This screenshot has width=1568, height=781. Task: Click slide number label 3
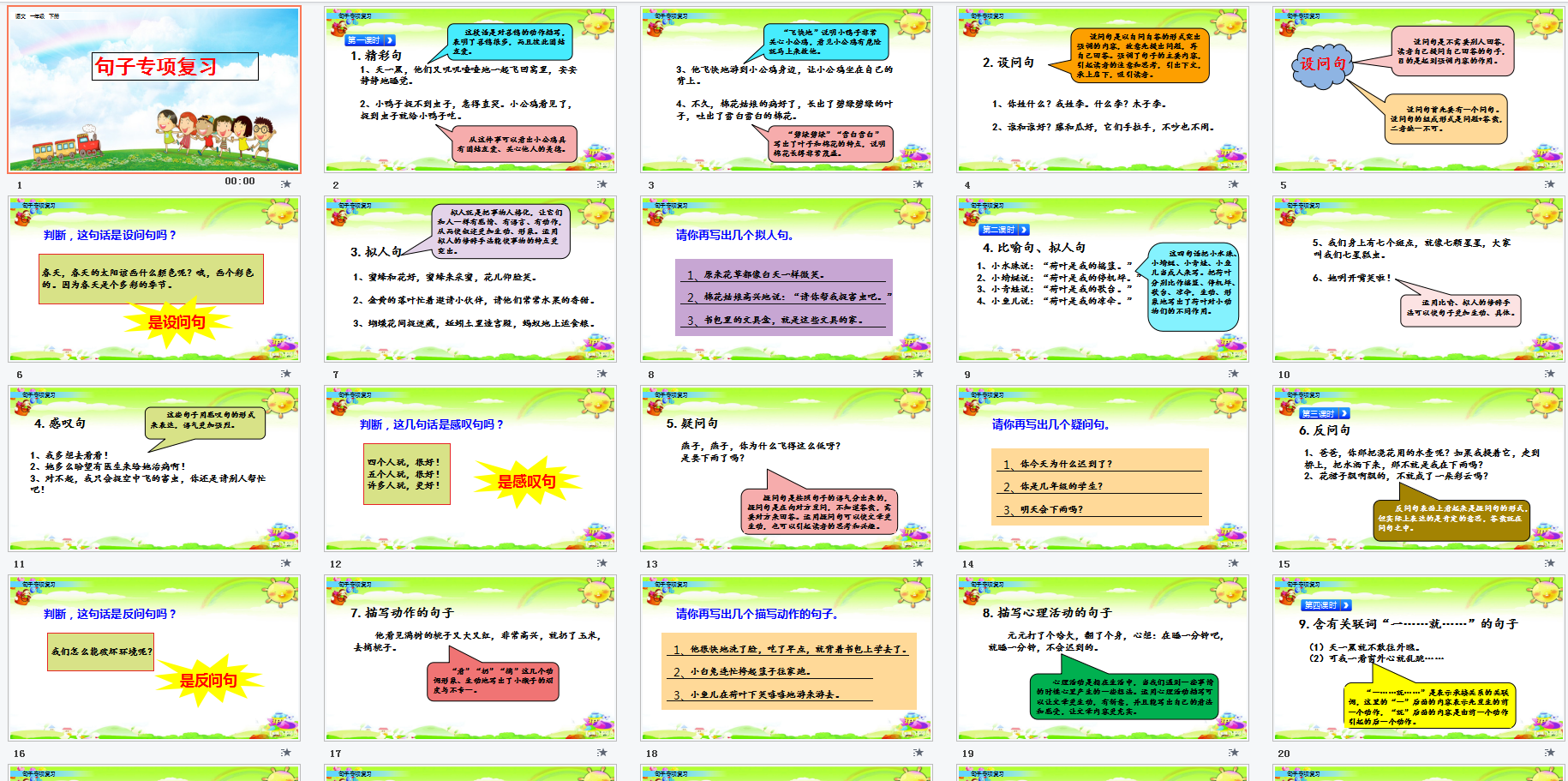pyautogui.click(x=651, y=185)
